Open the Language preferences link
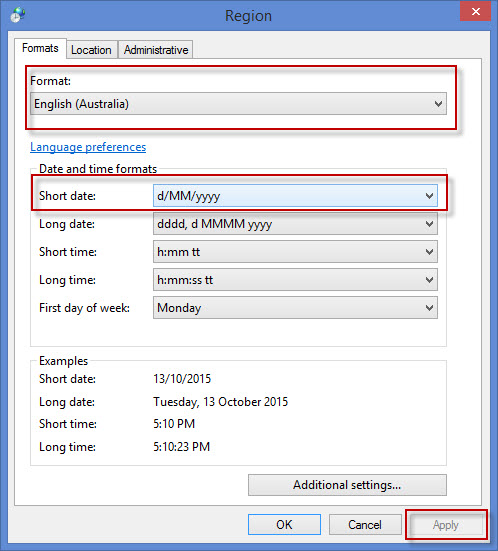Image resolution: width=498 pixels, height=551 pixels. click(88, 147)
